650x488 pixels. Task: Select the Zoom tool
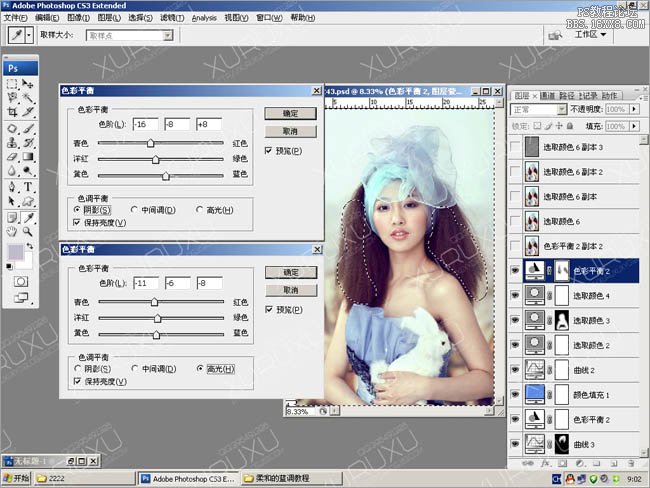(28, 231)
